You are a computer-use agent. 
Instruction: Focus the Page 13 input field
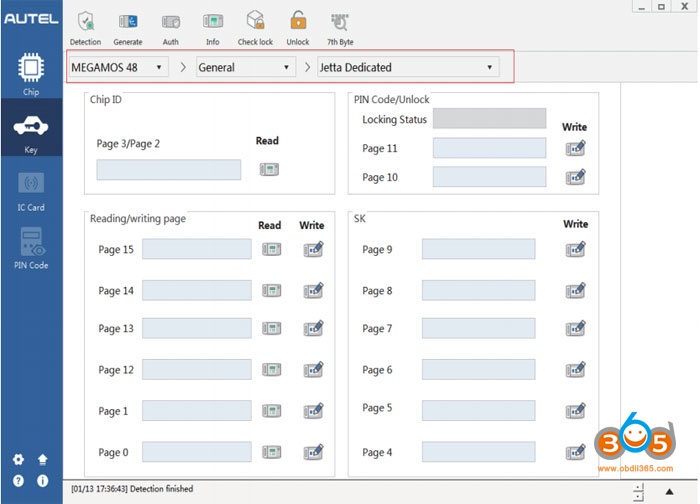coord(197,328)
